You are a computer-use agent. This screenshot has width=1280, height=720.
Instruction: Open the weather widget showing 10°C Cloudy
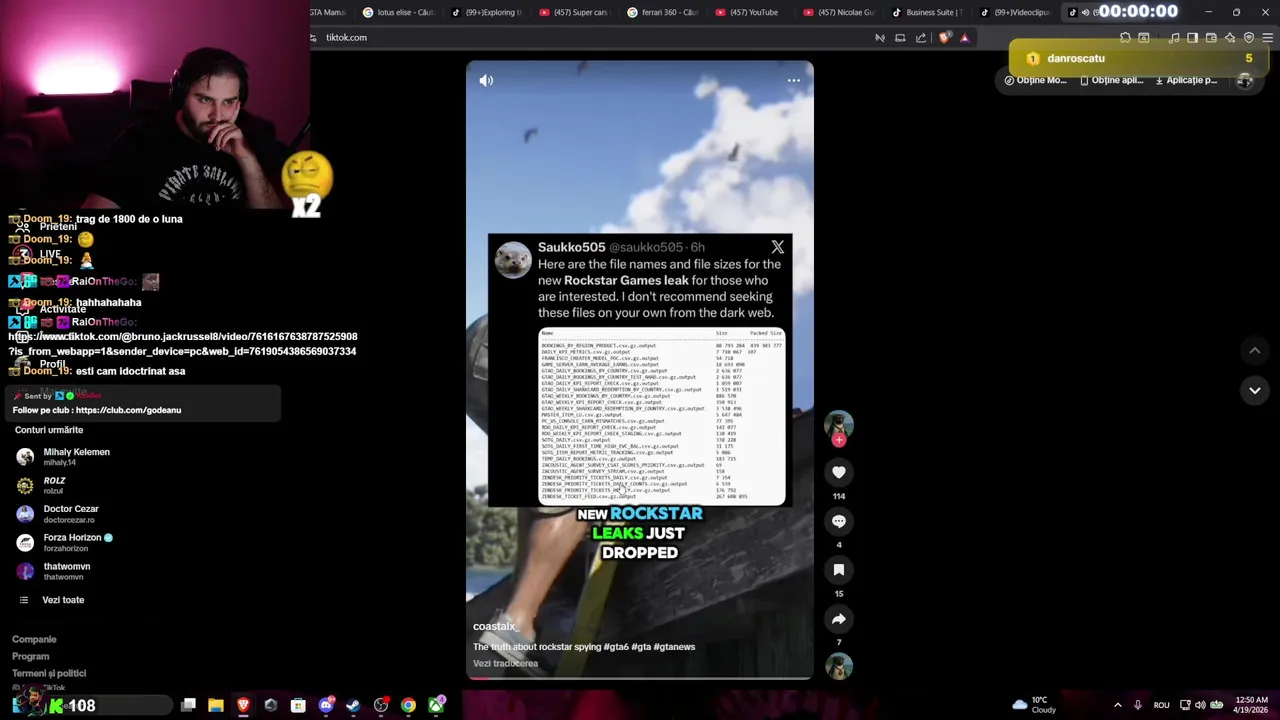(x=1034, y=705)
